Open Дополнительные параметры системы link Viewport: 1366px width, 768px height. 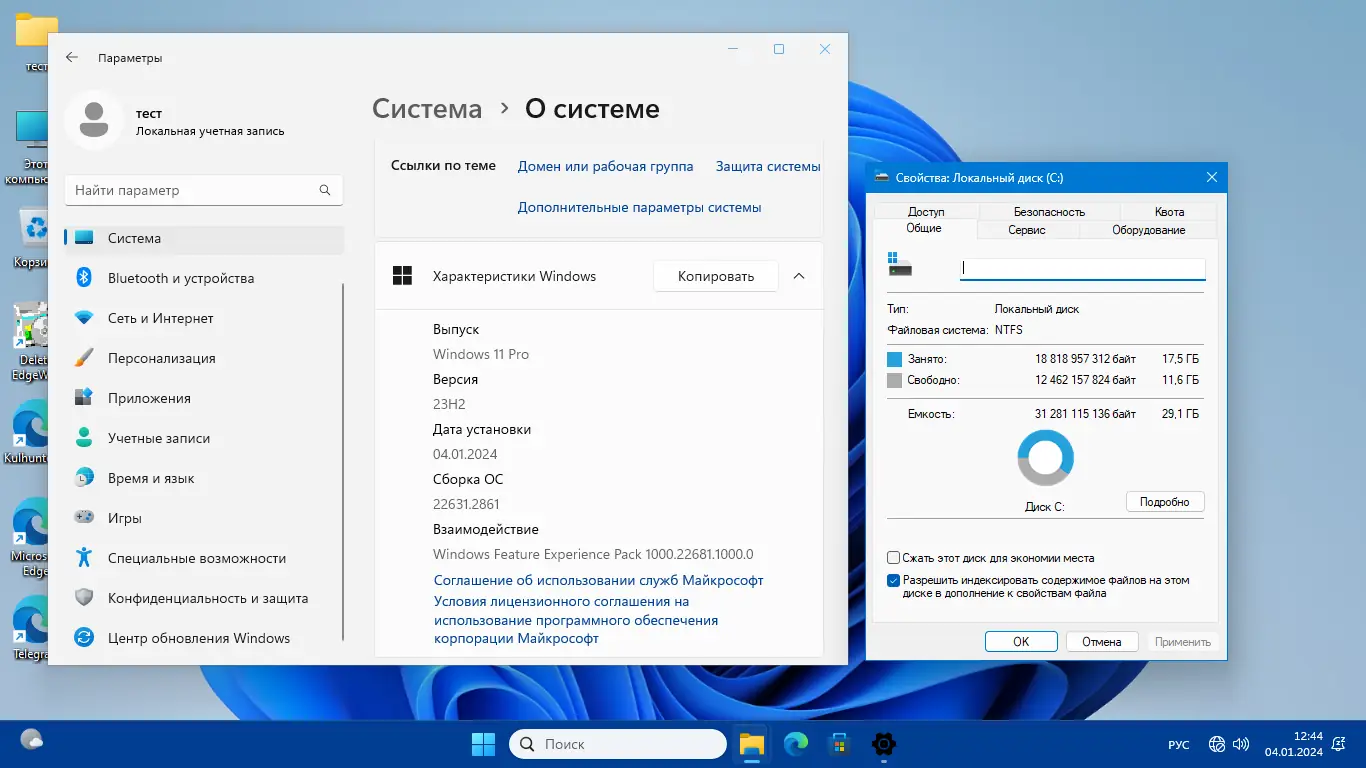click(639, 208)
